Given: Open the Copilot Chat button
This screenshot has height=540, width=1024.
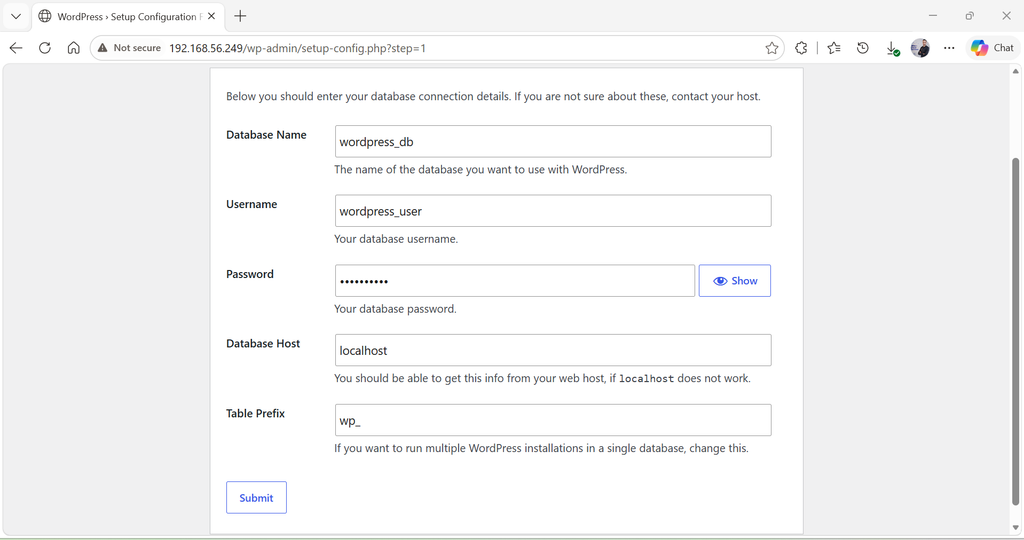Looking at the screenshot, I should (992, 48).
